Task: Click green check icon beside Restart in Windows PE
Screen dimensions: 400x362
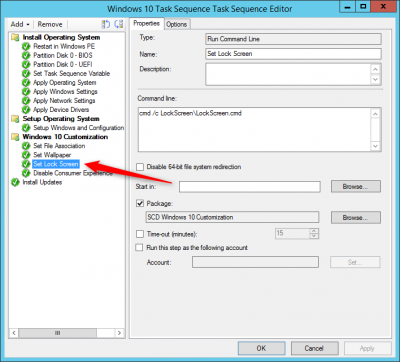Action: (x=26, y=46)
